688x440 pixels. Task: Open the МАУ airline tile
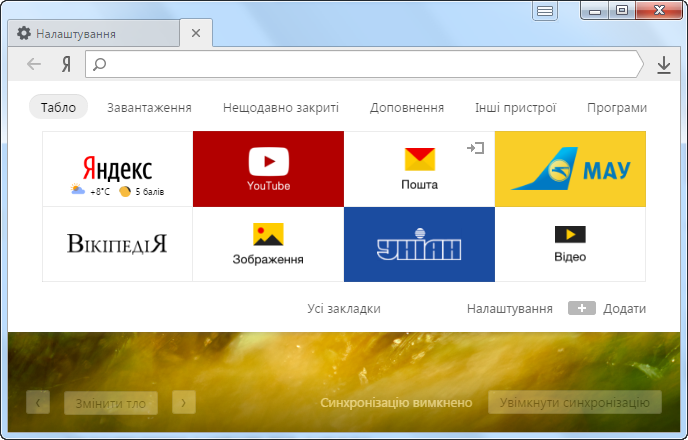pos(570,169)
